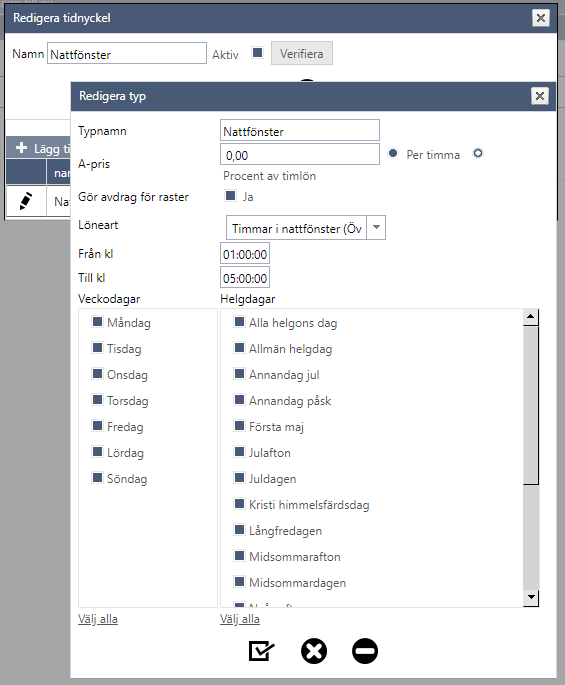This screenshot has height=685, width=565.
Task: Click the Helgdagar list scrollbar thumb
Action: pyautogui.click(x=531, y=405)
